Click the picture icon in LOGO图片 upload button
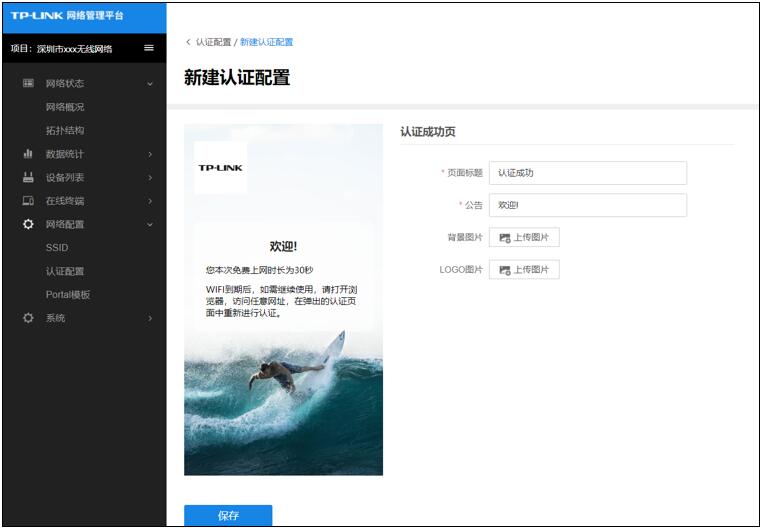The image size is (763, 530). click(505, 270)
